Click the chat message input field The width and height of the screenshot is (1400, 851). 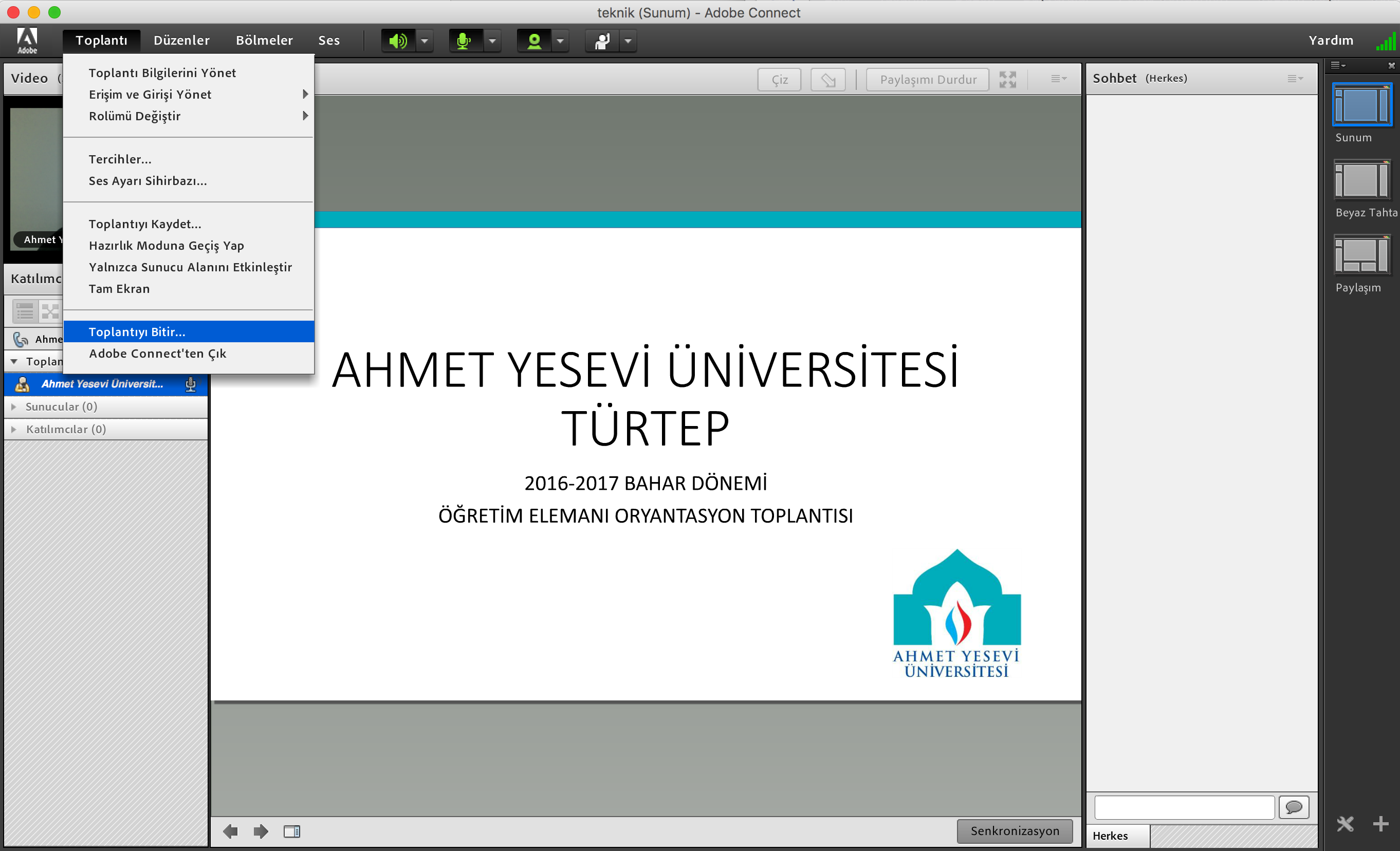point(1185,807)
